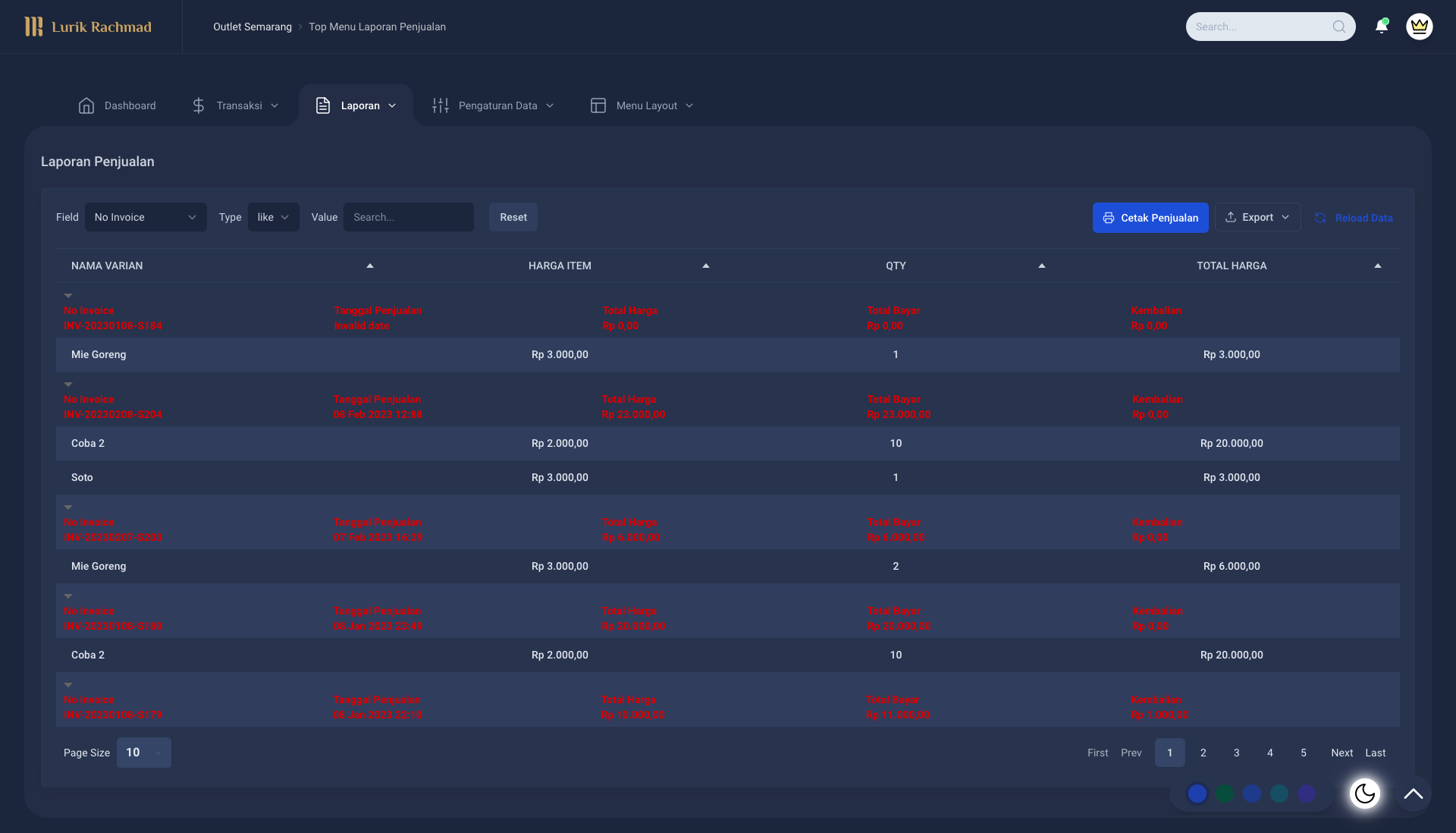Toggle sort order on NAMA VARIAN column
Image resolution: width=1456 pixels, height=833 pixels.
(x=369, y=266)
